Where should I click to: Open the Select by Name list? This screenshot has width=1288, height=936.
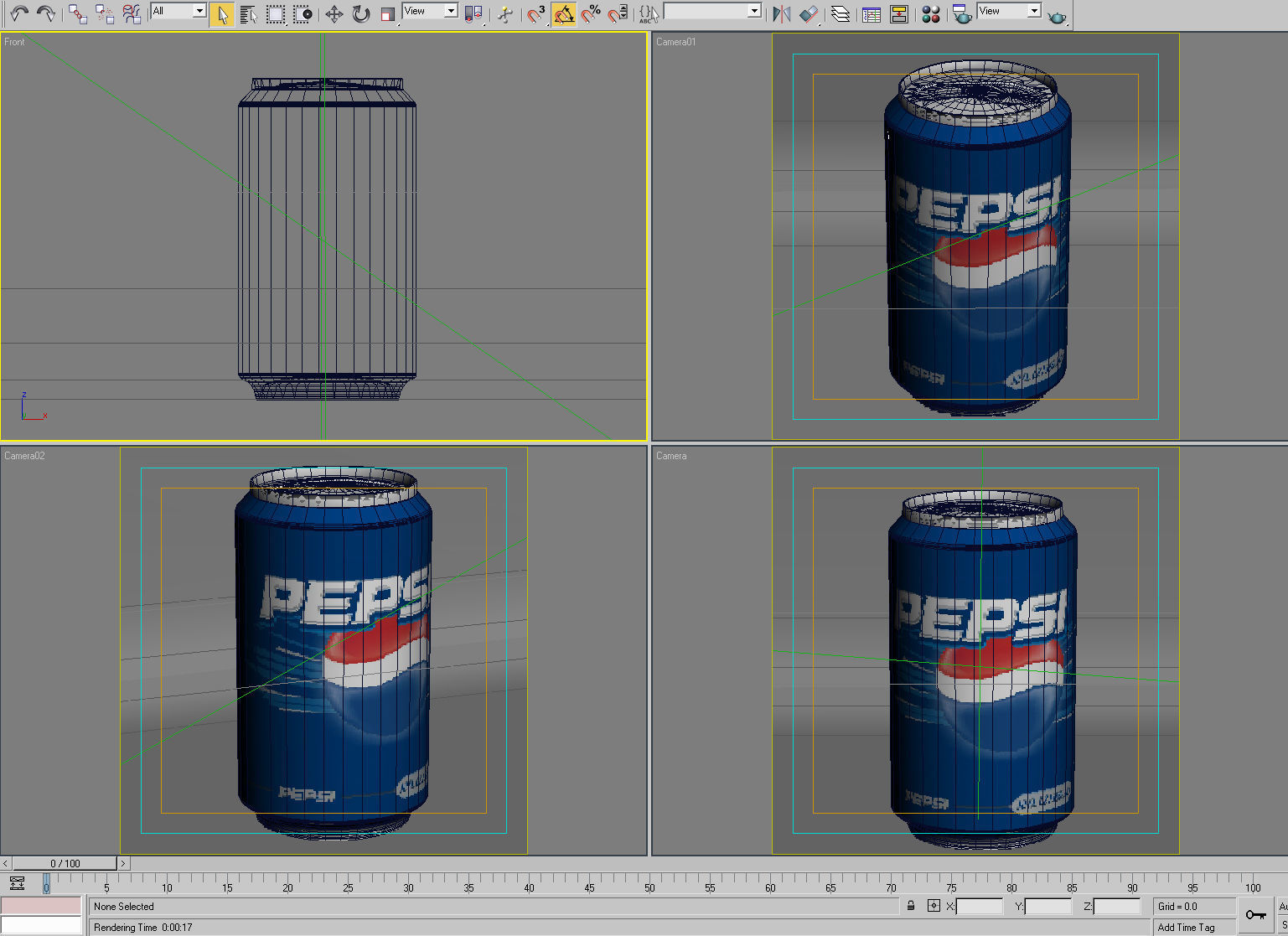tap(249, 14)
